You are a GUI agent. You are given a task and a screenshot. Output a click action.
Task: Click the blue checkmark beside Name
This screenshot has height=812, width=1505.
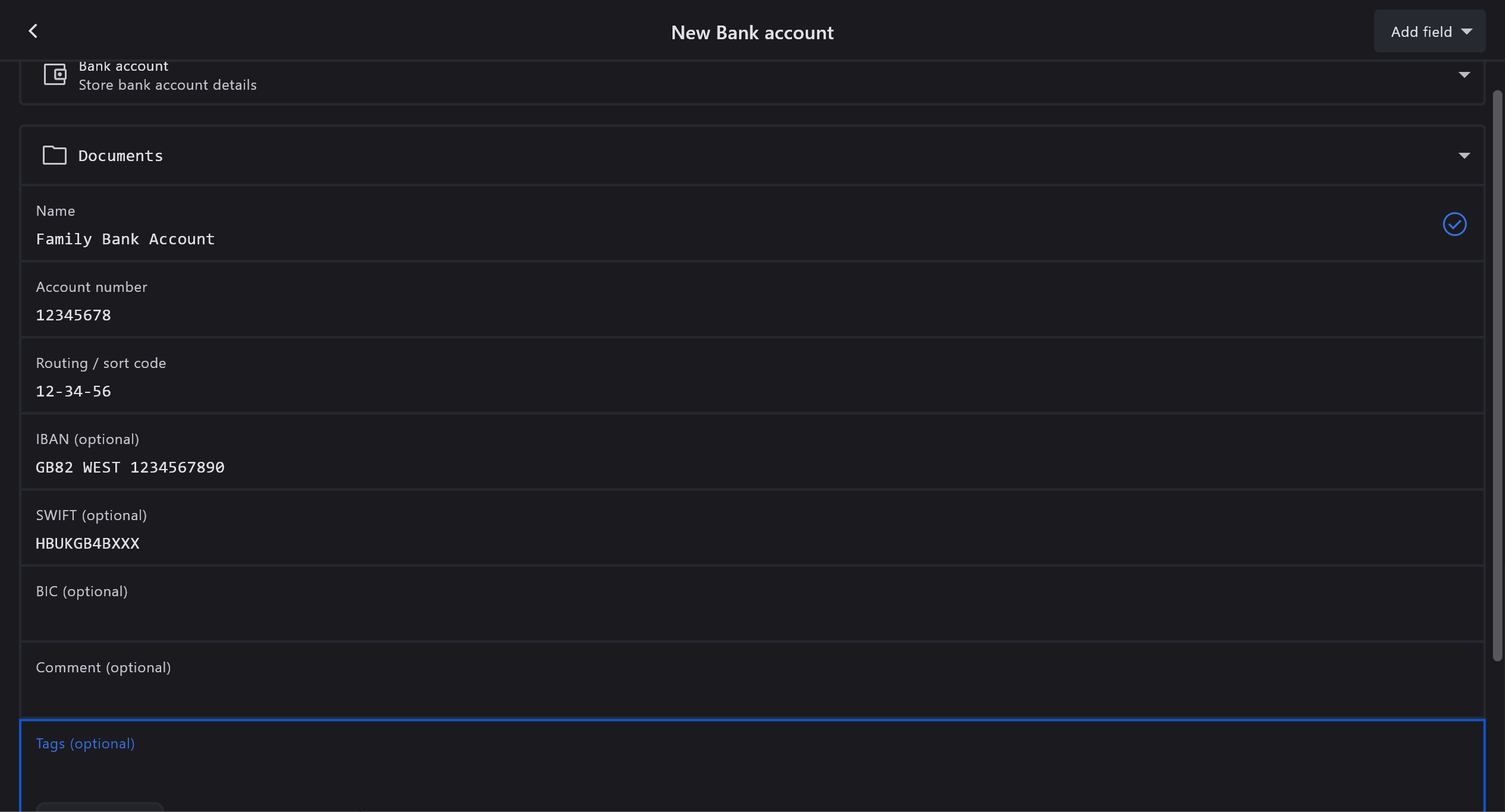tap(1454, 224)
